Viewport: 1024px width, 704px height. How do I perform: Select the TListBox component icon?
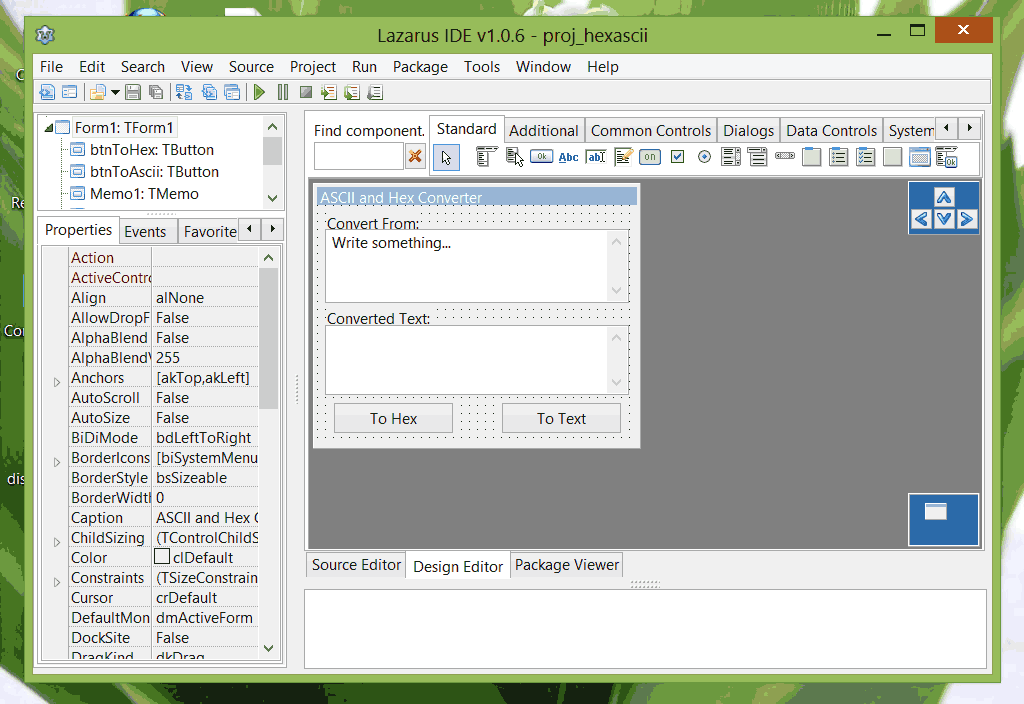731,157
